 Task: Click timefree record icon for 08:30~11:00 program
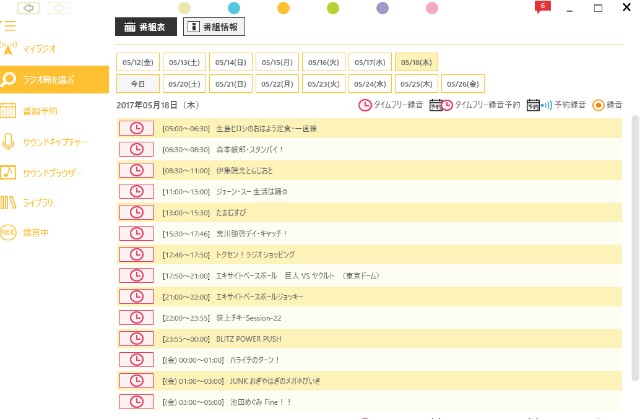pos(136,170)
